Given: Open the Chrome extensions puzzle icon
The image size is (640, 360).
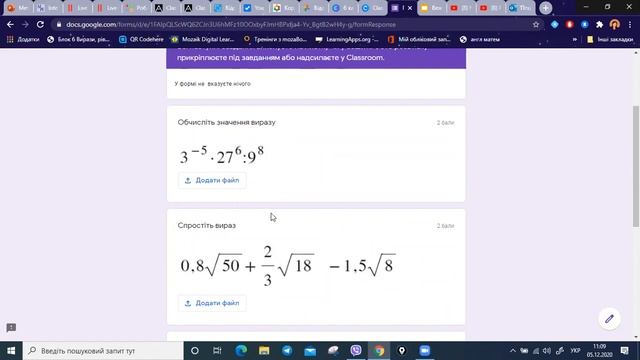Looking at the screenshot, I should (x=599, y=24).
